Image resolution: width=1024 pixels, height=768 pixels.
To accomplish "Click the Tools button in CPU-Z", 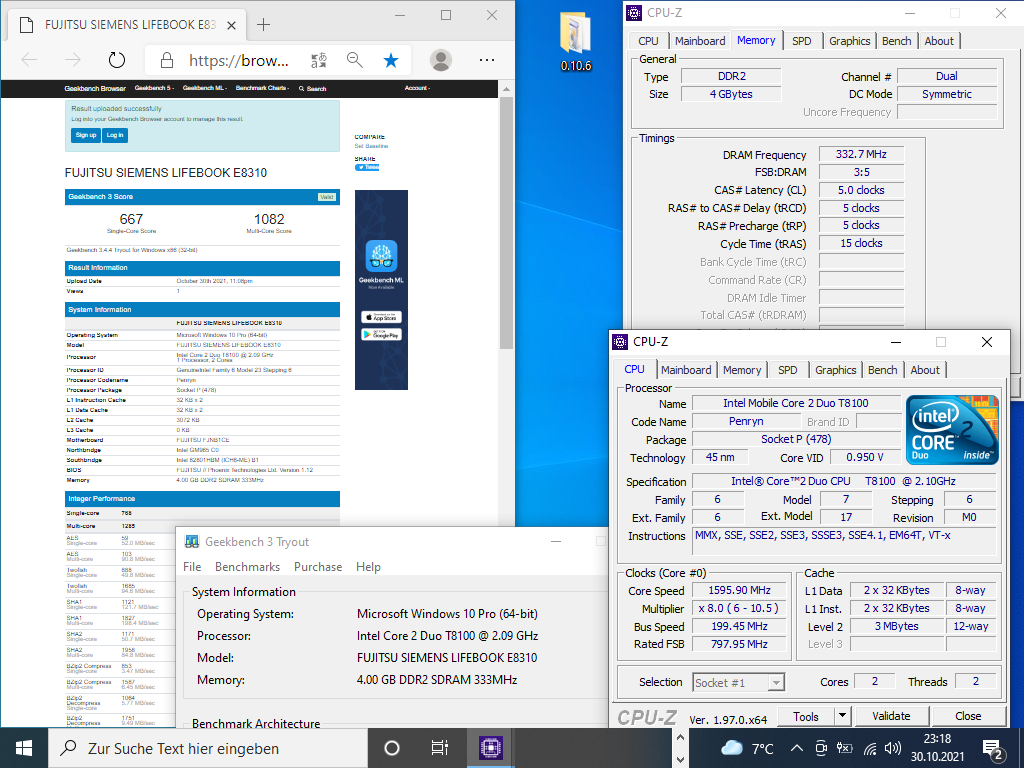I will pyautogui.click(x=805, y=716).
